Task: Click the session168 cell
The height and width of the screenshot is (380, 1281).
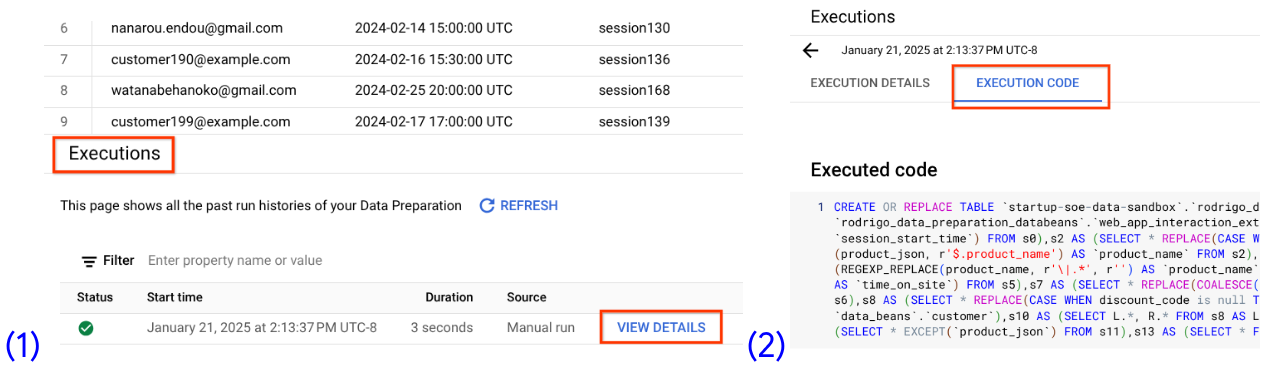Action: [x=634, y=90]
